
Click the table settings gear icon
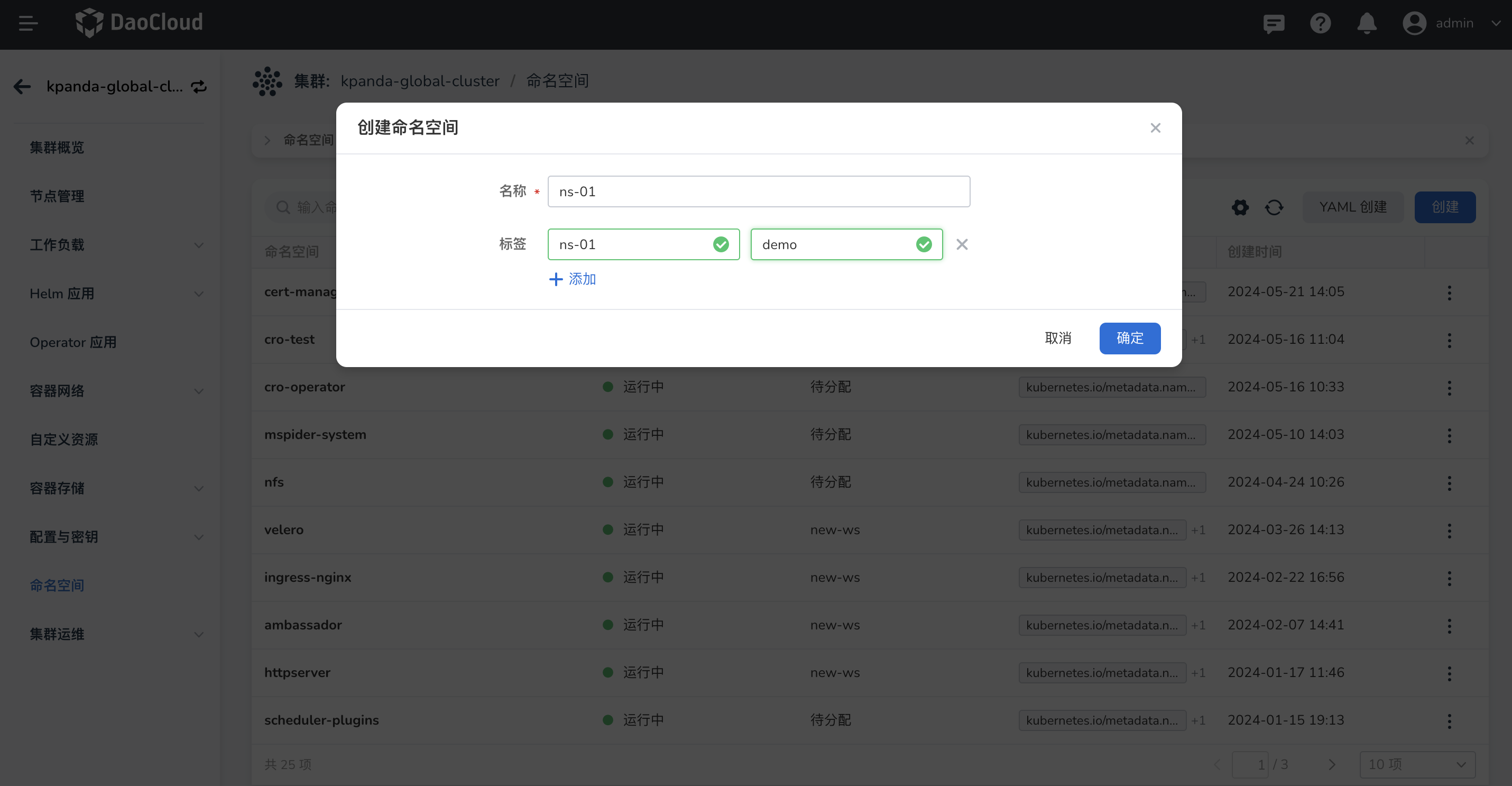[x=1240, y=207]
